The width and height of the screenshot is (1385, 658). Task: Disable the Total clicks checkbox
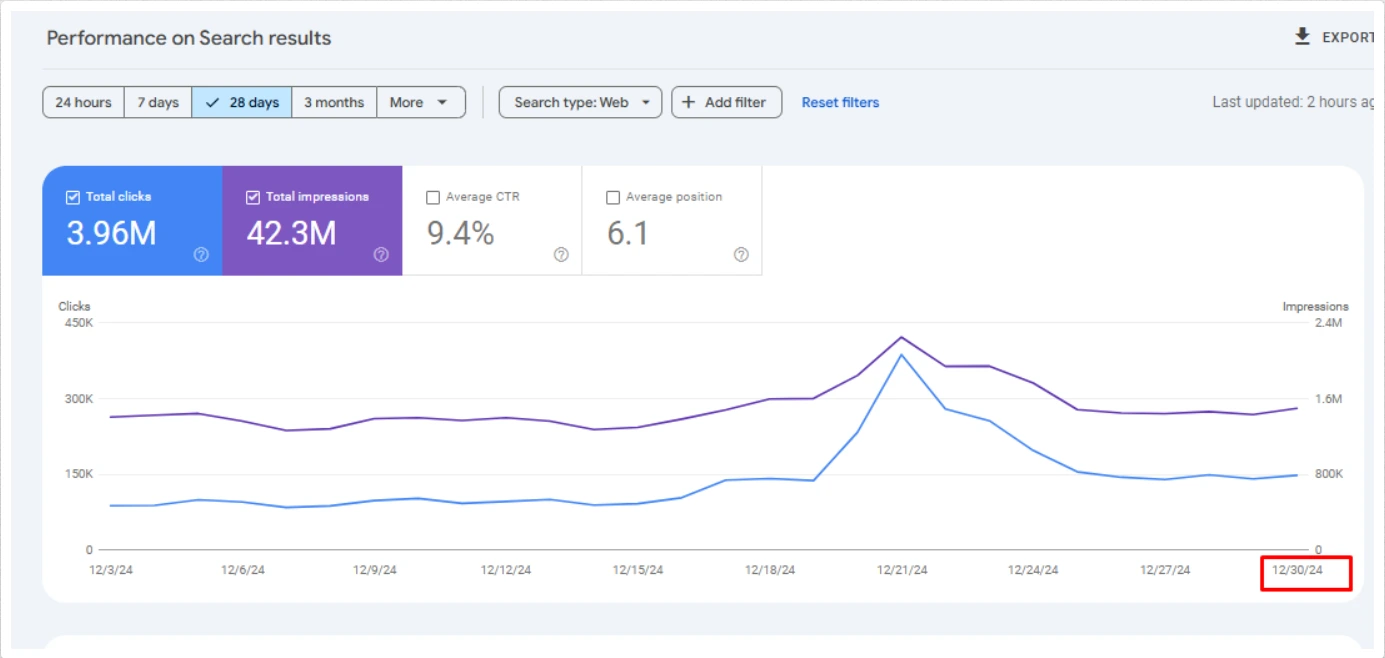pos(72,197)
